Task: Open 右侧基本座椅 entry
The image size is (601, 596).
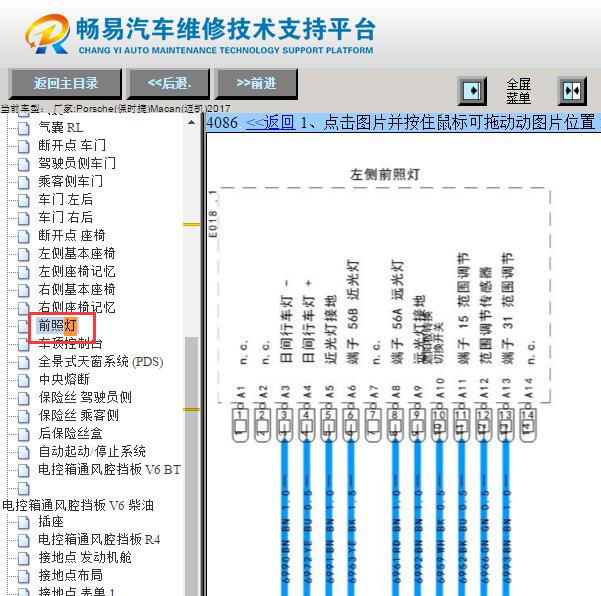Action: click(x=77, y=289)
